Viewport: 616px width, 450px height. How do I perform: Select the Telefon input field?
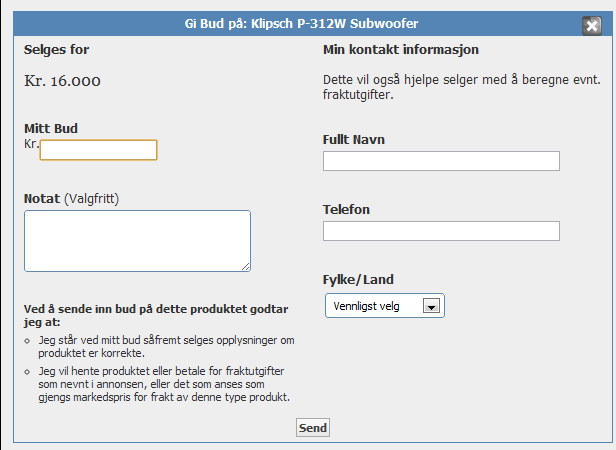coord(441,231)
